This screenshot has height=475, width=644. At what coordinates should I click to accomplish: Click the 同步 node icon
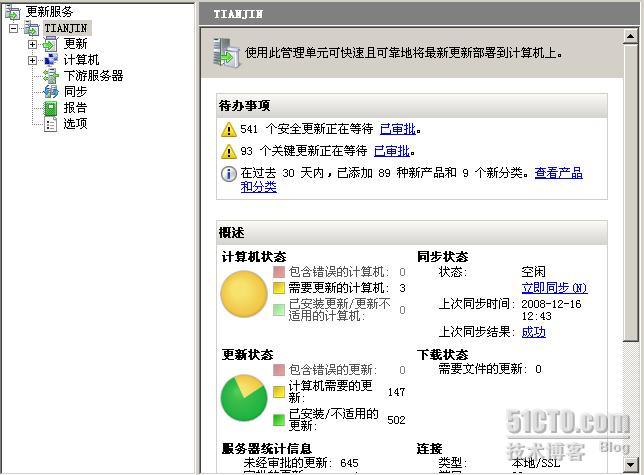[51, 92]
